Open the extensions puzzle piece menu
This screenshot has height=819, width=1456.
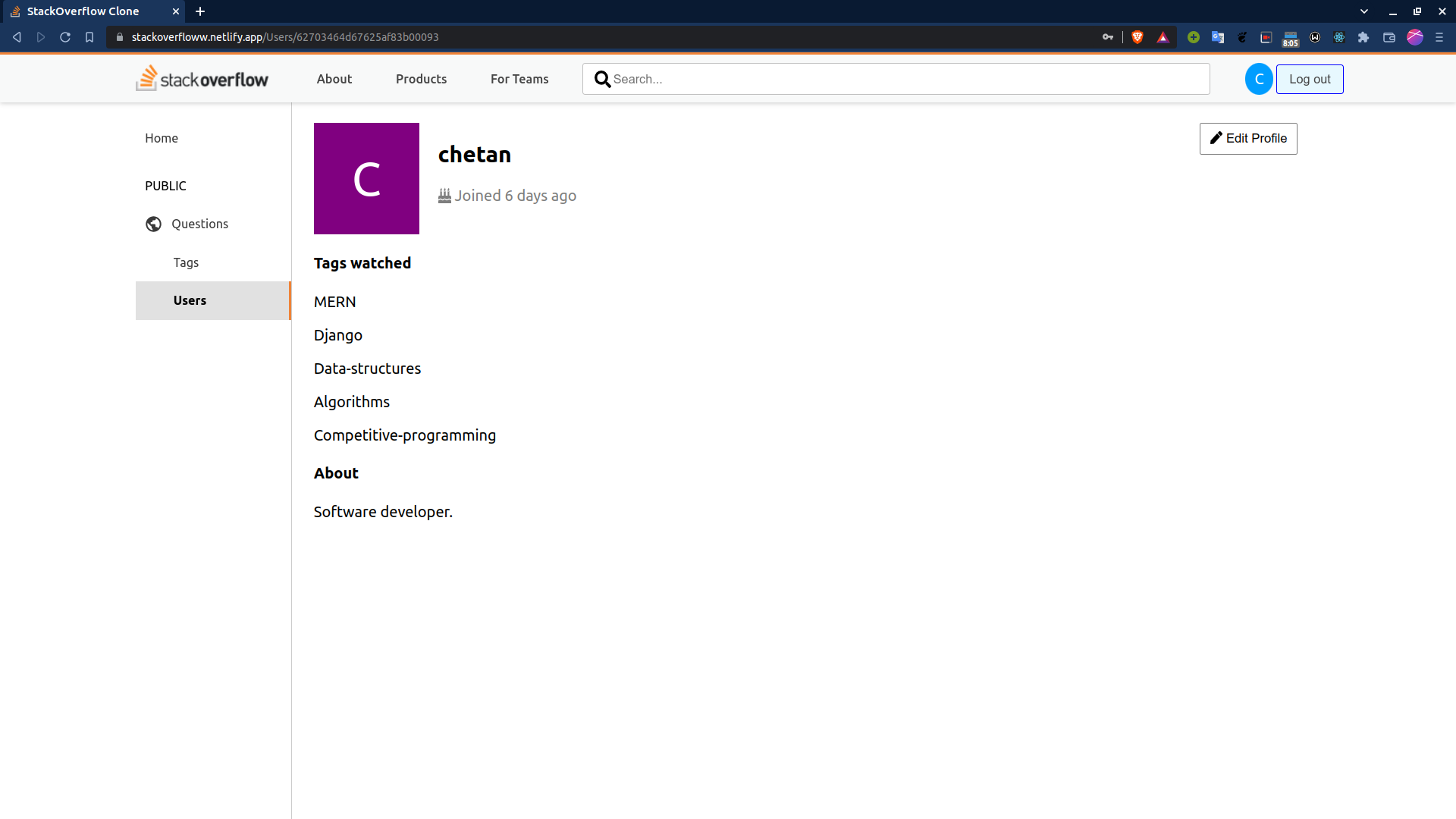pyautogui.click(x=1363, y=37)
